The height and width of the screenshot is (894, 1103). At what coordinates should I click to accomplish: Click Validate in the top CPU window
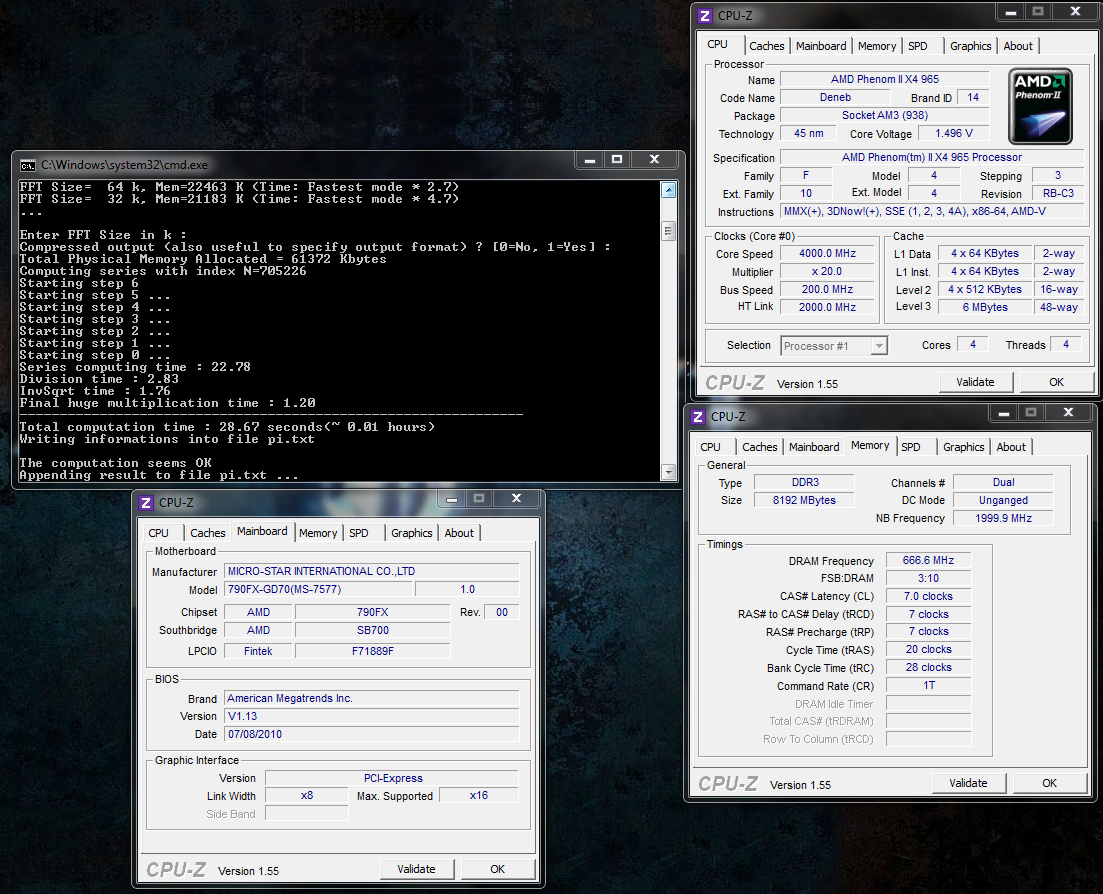click(975, 382)
